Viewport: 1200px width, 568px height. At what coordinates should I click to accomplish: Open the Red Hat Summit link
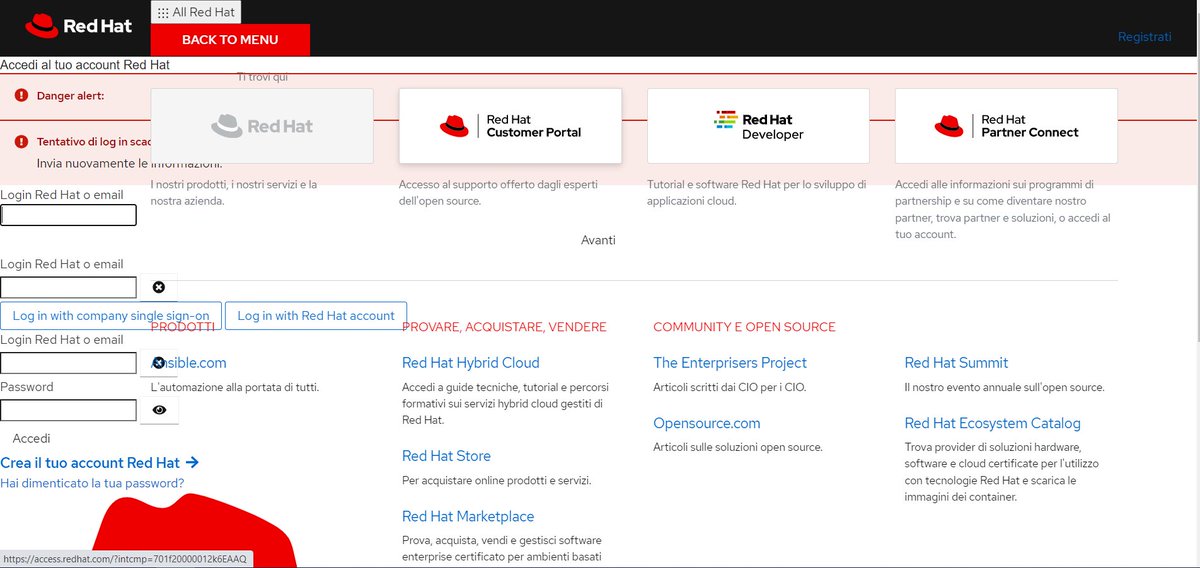(x=956, y=363)
